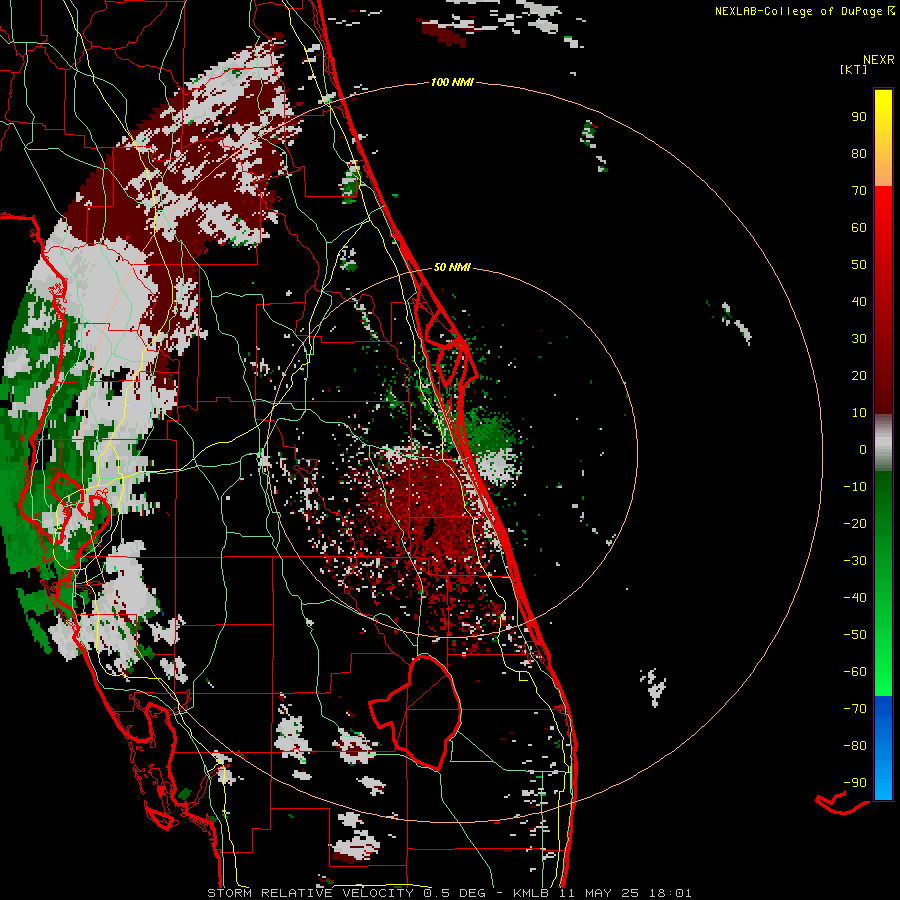The height and width of the screenshot is (900, 900).
Task: Click the KMLB 11 MAY 25 18:01 timestamp
Action: 602,893
